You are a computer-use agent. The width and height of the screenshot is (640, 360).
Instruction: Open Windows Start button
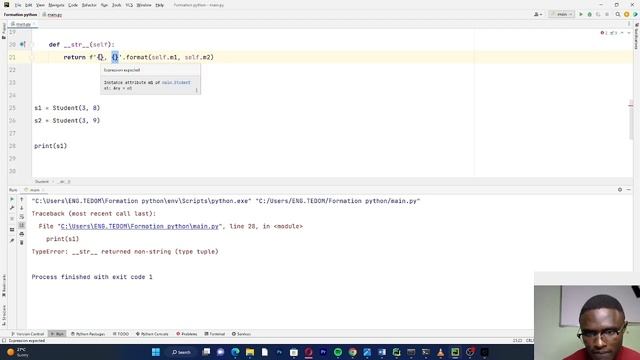point(156,352)
